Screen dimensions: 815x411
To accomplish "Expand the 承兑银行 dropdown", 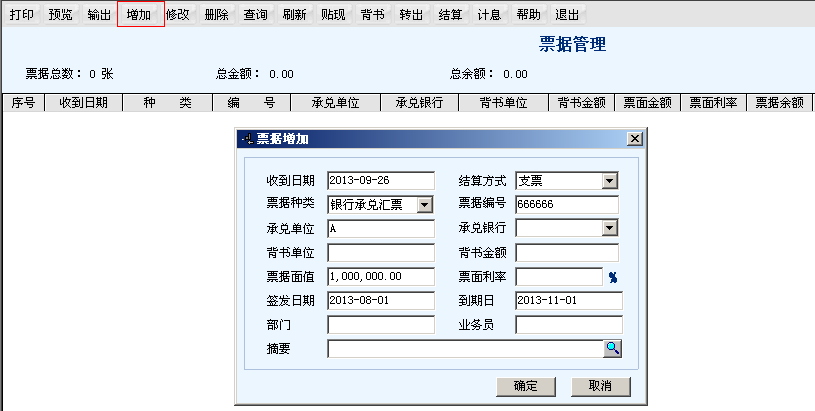I will [x=609, y=228].
